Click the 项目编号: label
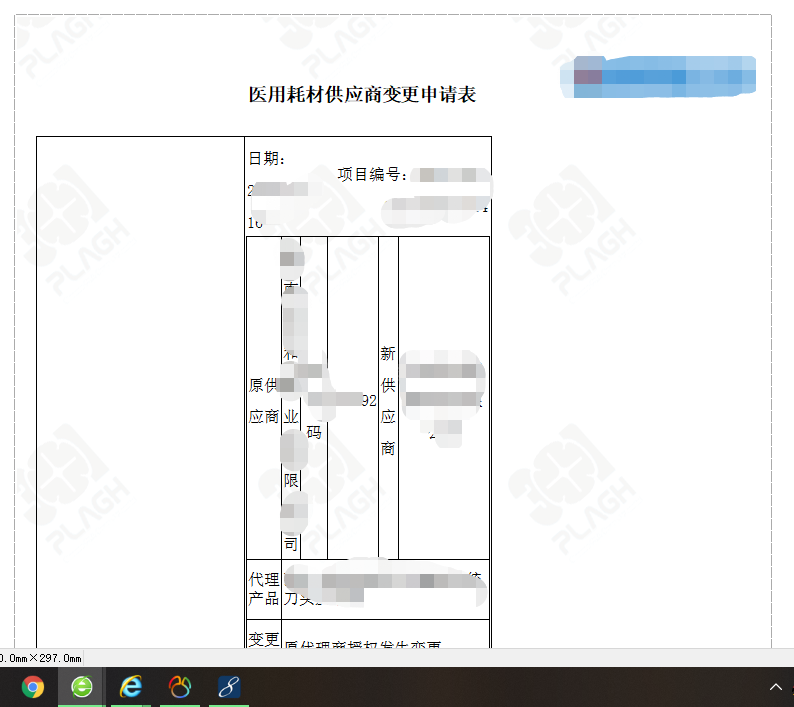The image size is (794, 707). [x=373, y=174]
